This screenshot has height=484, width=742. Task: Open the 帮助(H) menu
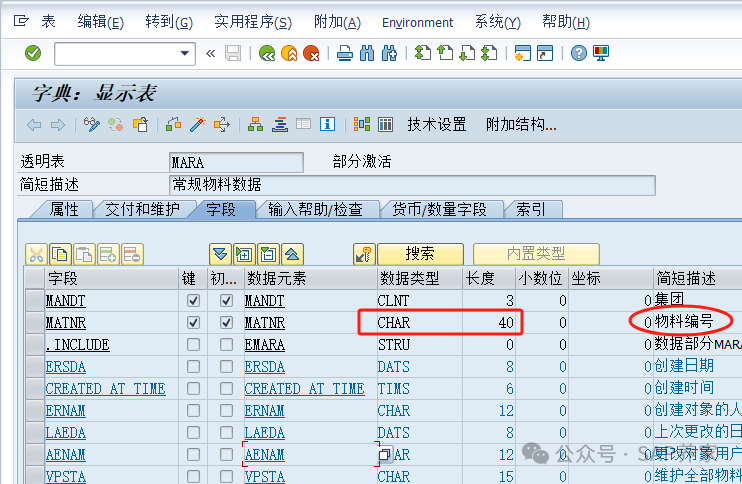565,22
